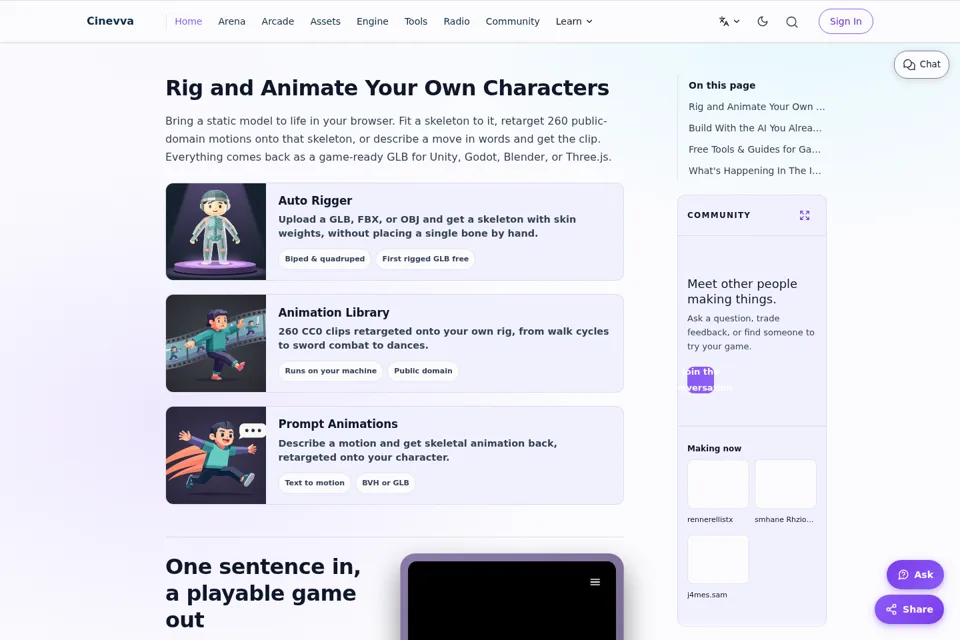
Task: Visit the Community nav link
Action: 512,21
